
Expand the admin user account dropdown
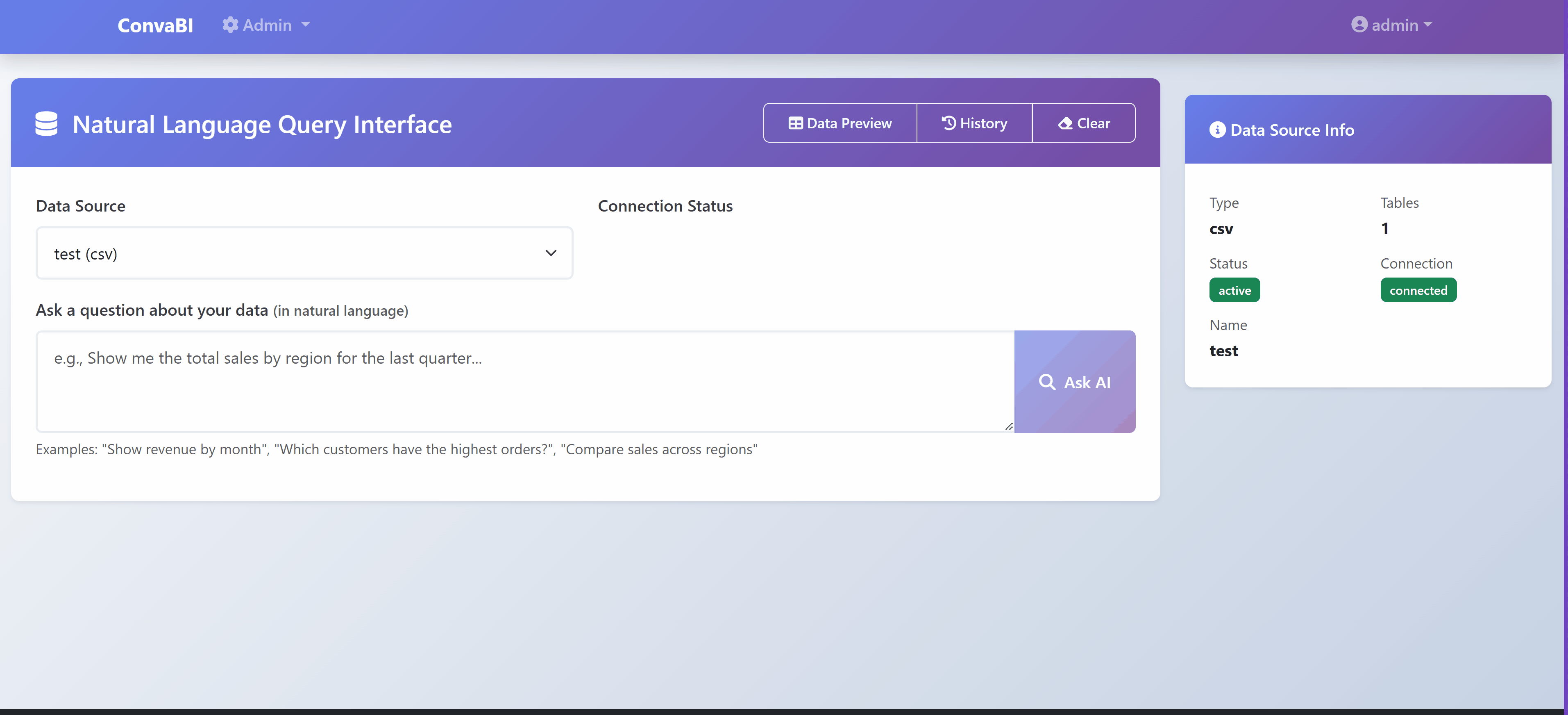pyautogui.click(x=1392, y=25)
